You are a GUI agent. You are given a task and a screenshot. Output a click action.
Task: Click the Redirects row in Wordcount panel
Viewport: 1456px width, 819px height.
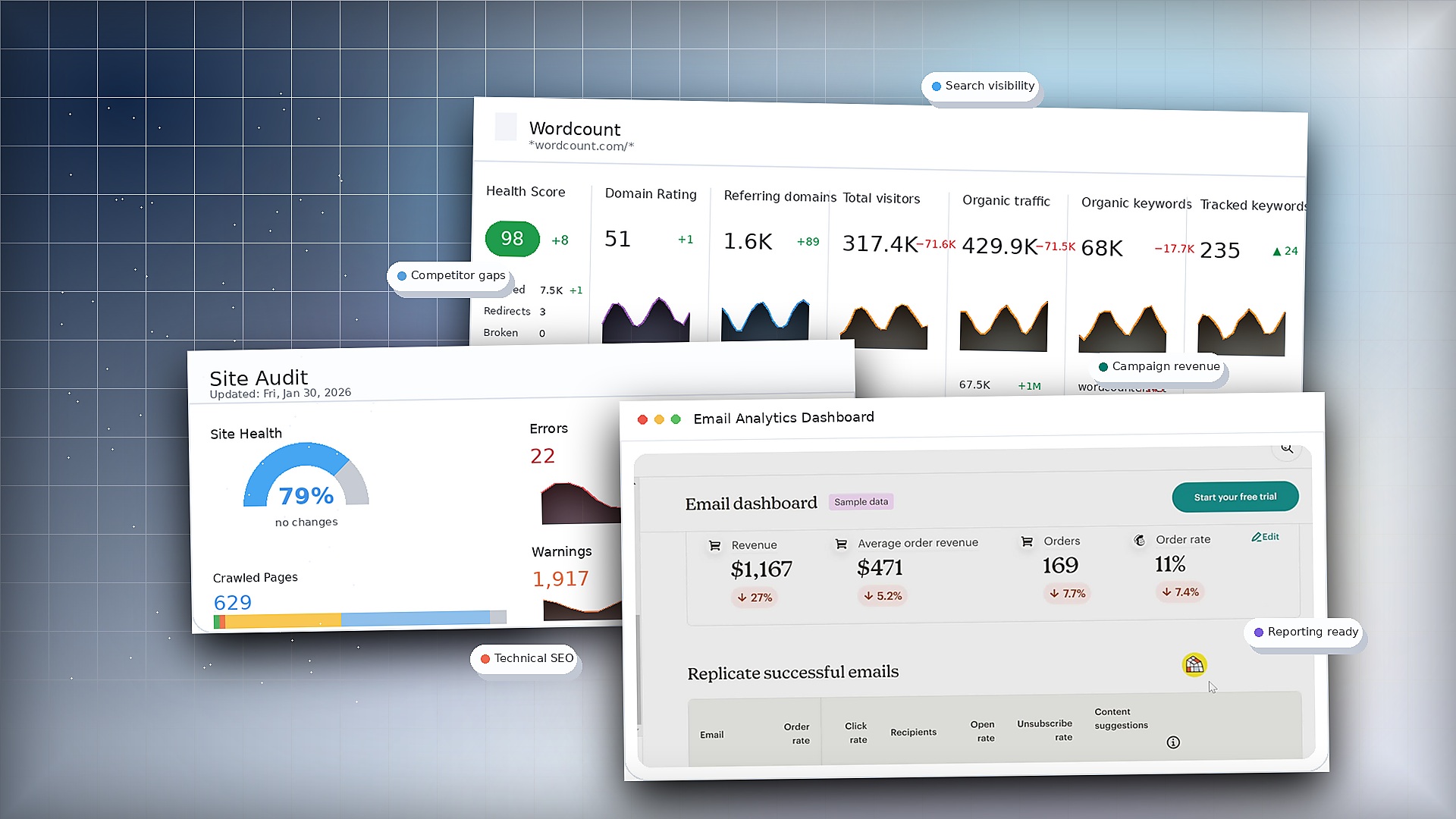[515, 312]
